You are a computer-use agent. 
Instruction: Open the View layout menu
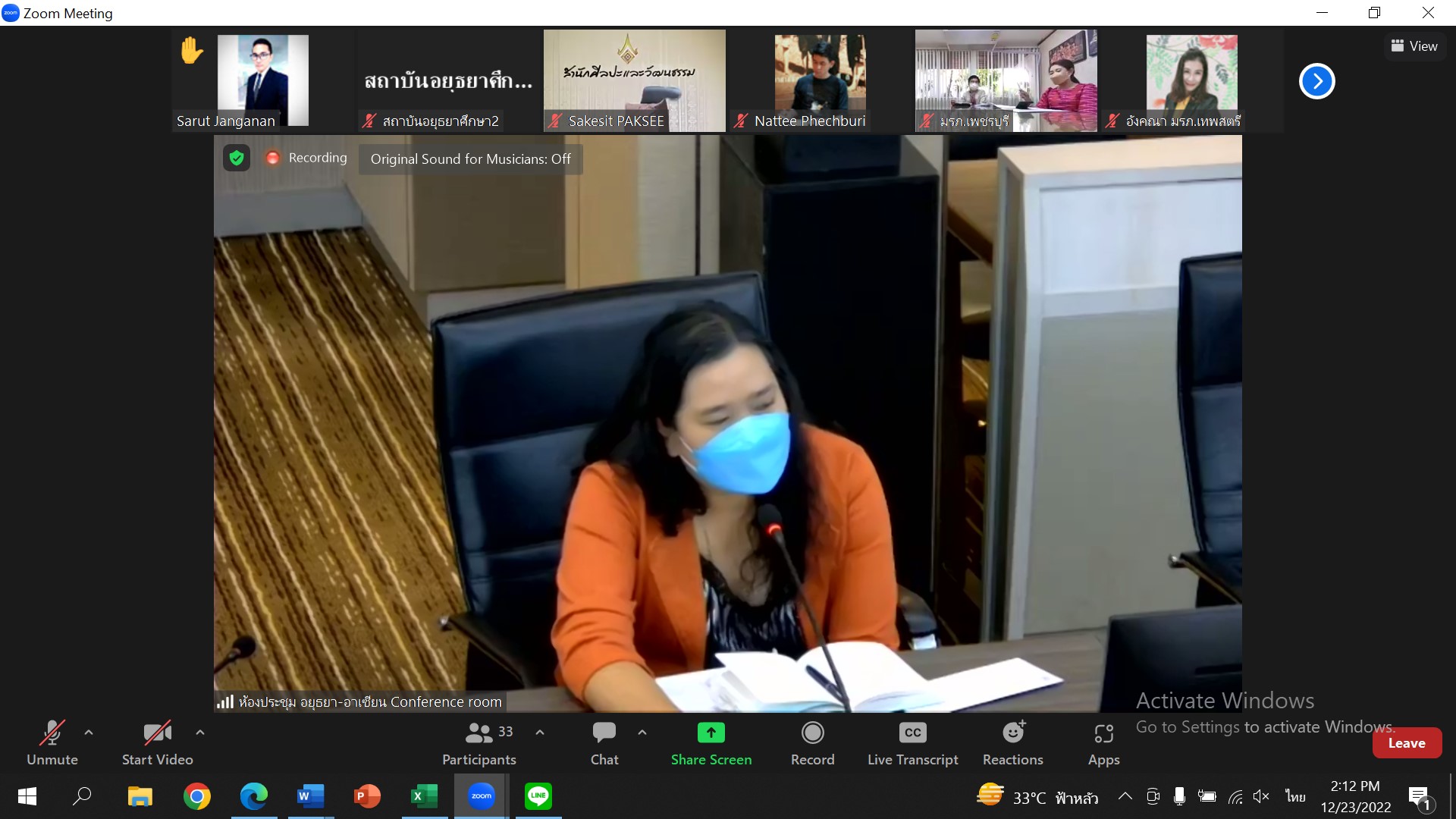1414,46
